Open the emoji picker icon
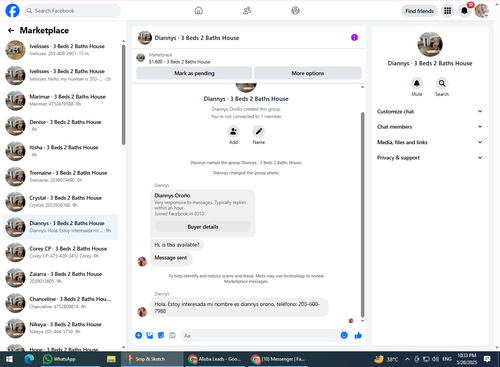Viewport: 500px width, 367px height. click(x=344, y=335)
